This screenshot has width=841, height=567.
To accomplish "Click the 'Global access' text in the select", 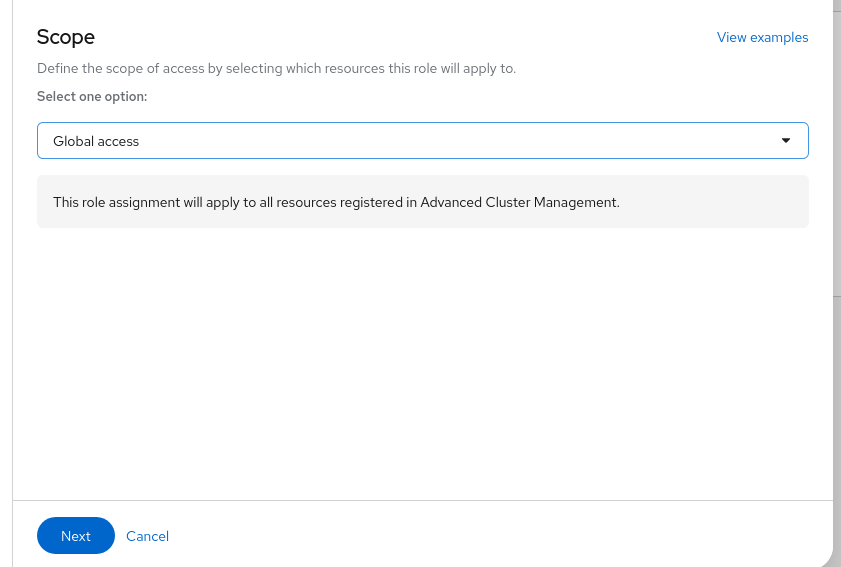I will (96, 141).
